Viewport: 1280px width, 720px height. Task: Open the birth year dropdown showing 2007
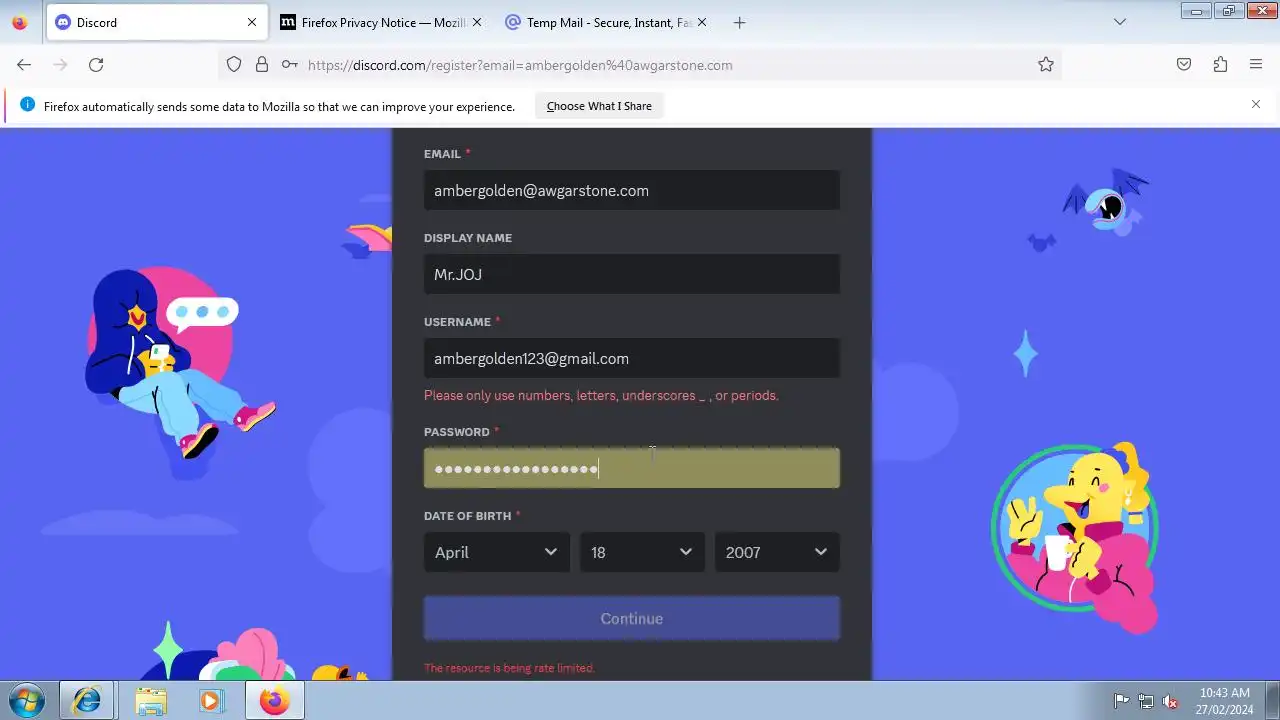click(x=777, y=552)
